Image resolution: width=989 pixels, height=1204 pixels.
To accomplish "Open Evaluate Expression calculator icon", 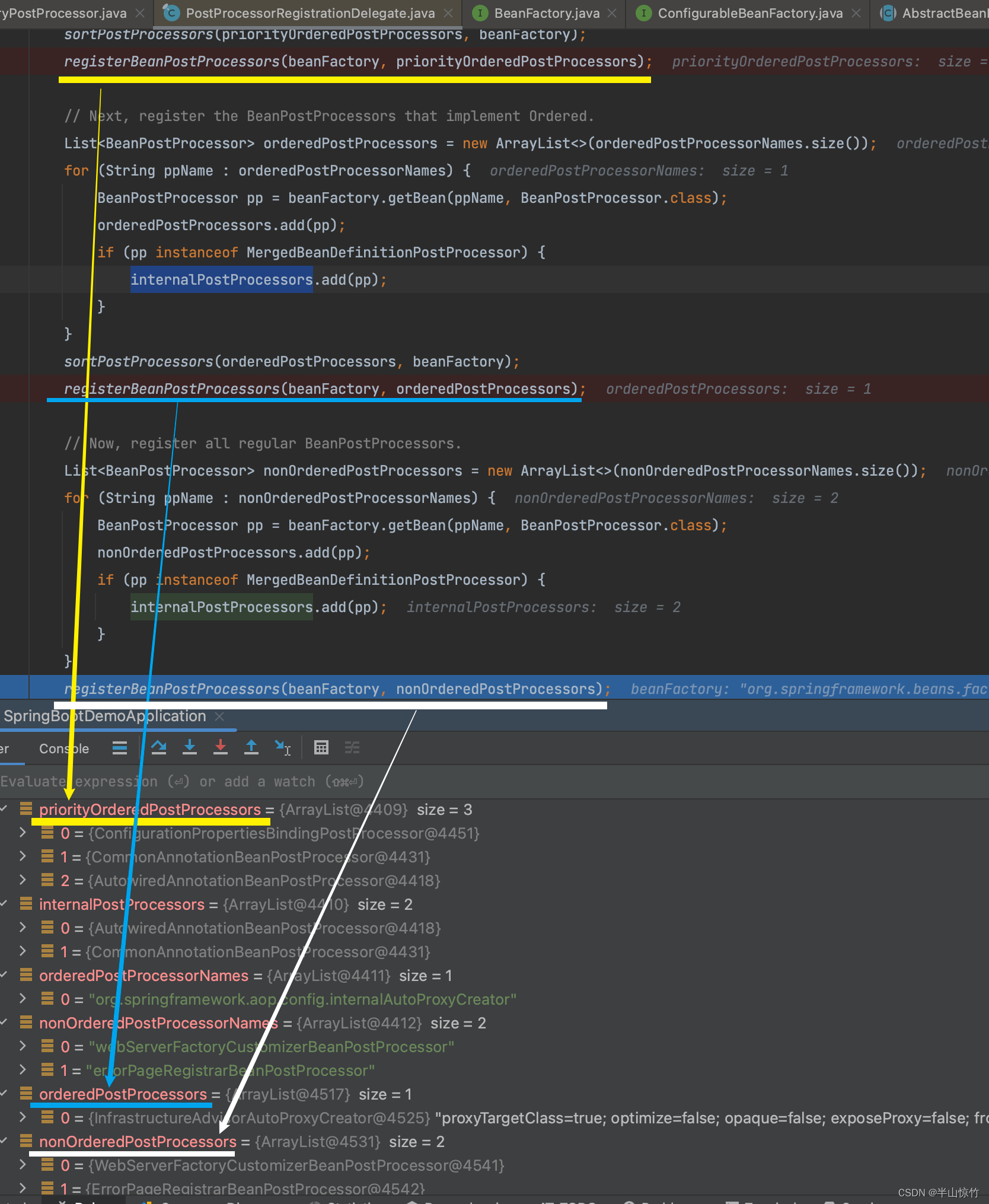I will [x=321, y=748].
